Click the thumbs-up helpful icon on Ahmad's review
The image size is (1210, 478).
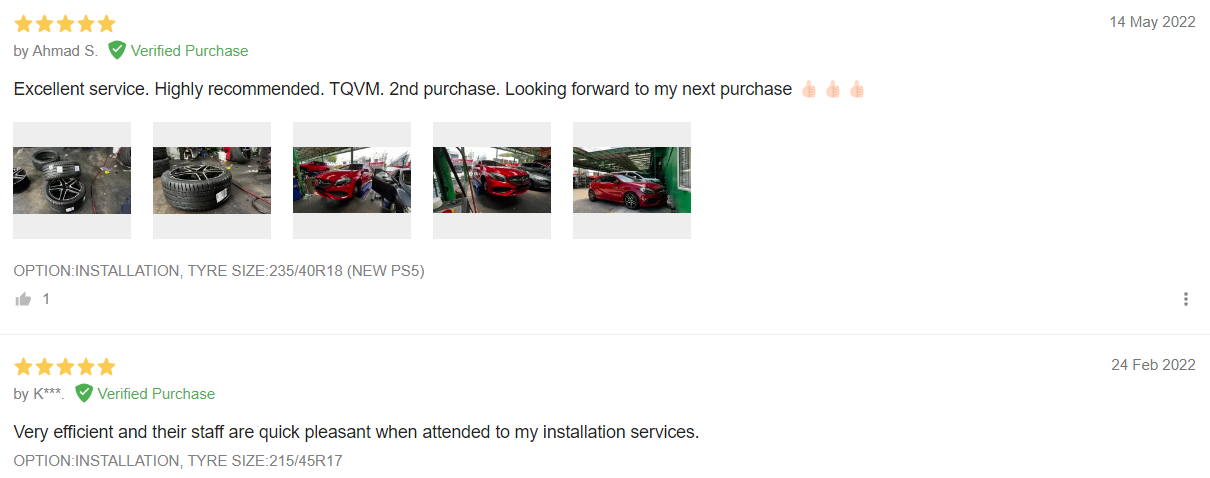[22, 299]
